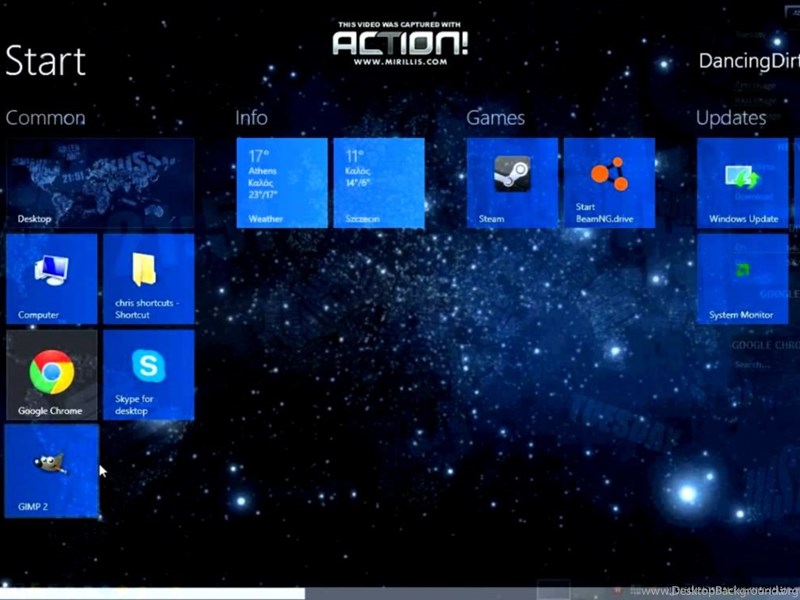800x600 pixels.
Task: Click the DancingDirt user name
Action: 749,61
